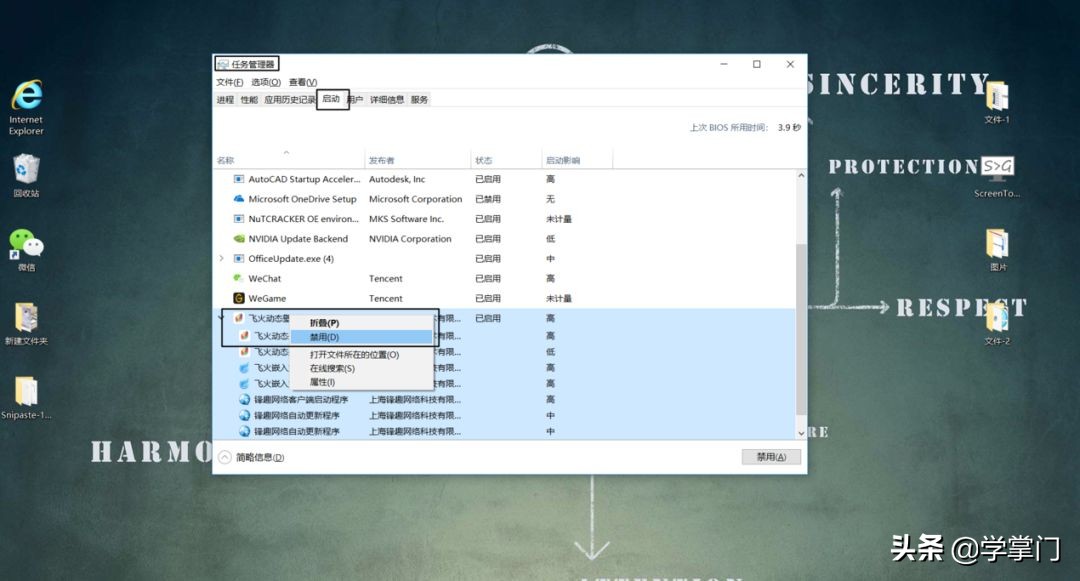
Task: Click the NuTCRACKER OE environment item
Action: (x=300, y=219)
